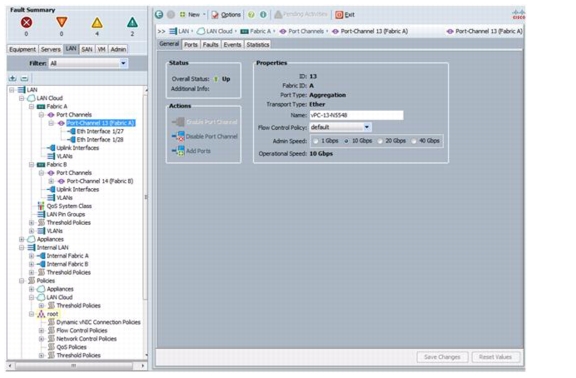Screen dimensions: 576x378
Task: Collapse the Port-Channel 13 node
Action: point(51,123)
